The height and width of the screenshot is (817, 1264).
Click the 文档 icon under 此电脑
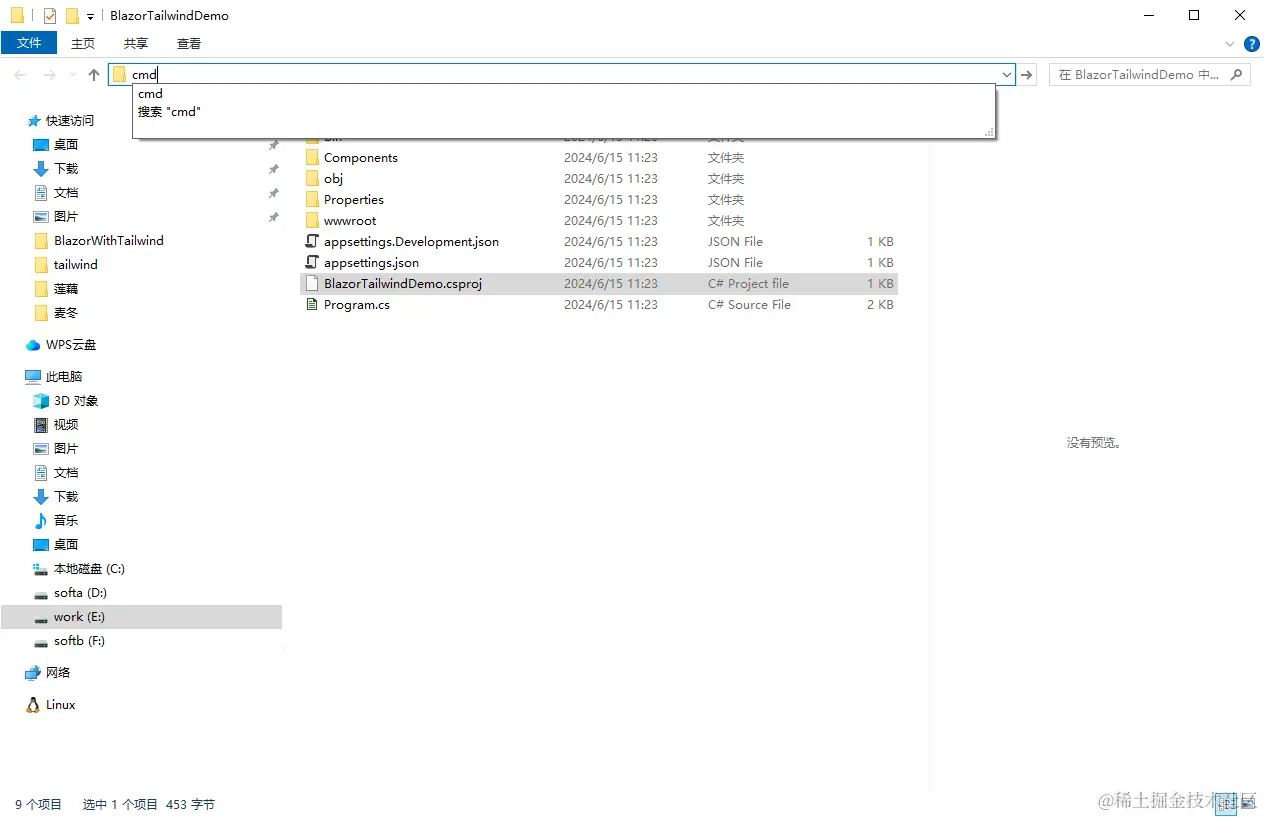pos(41,473)
